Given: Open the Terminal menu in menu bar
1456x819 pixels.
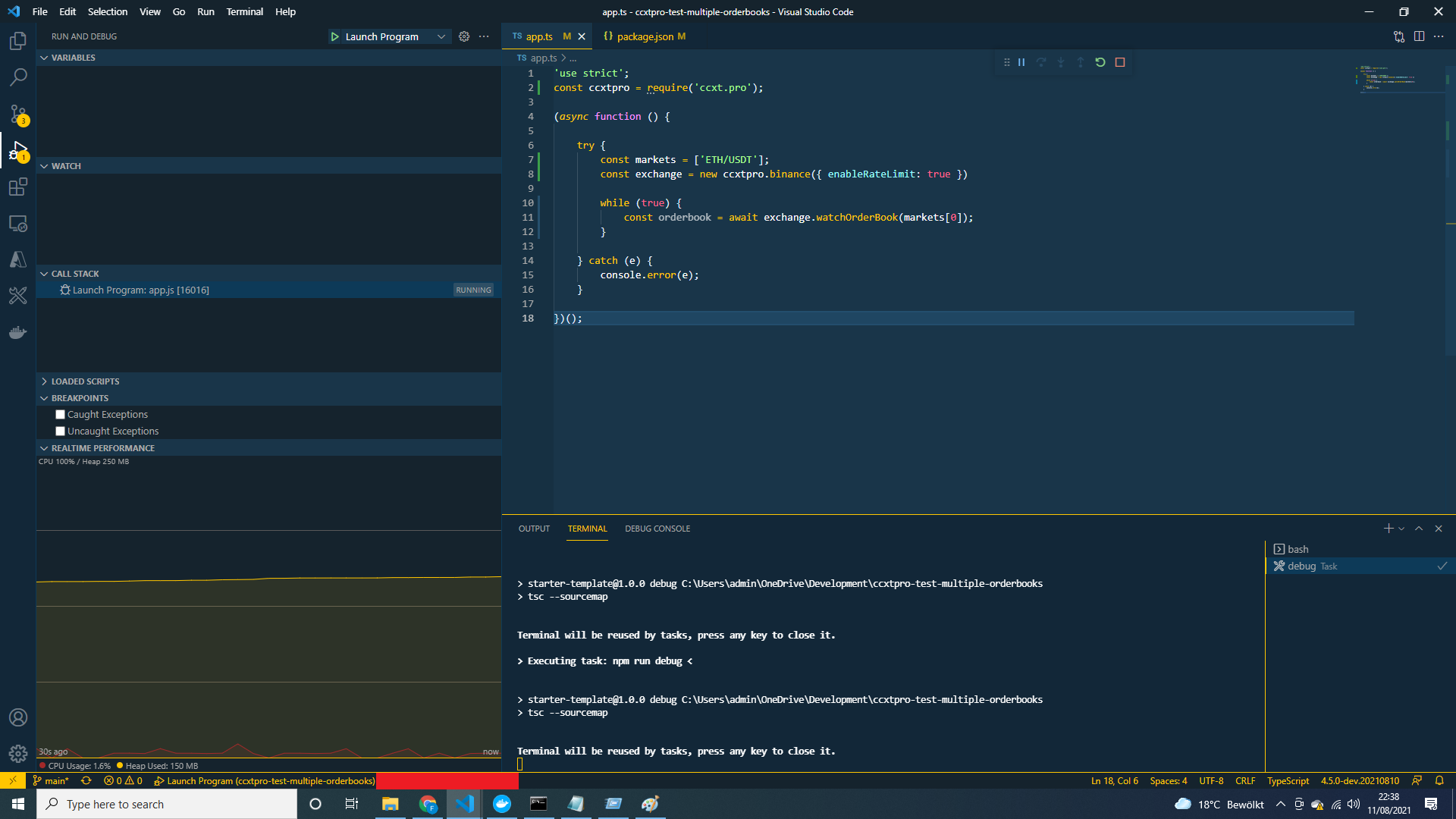Looking at the screenshot, I should (244, 11).
